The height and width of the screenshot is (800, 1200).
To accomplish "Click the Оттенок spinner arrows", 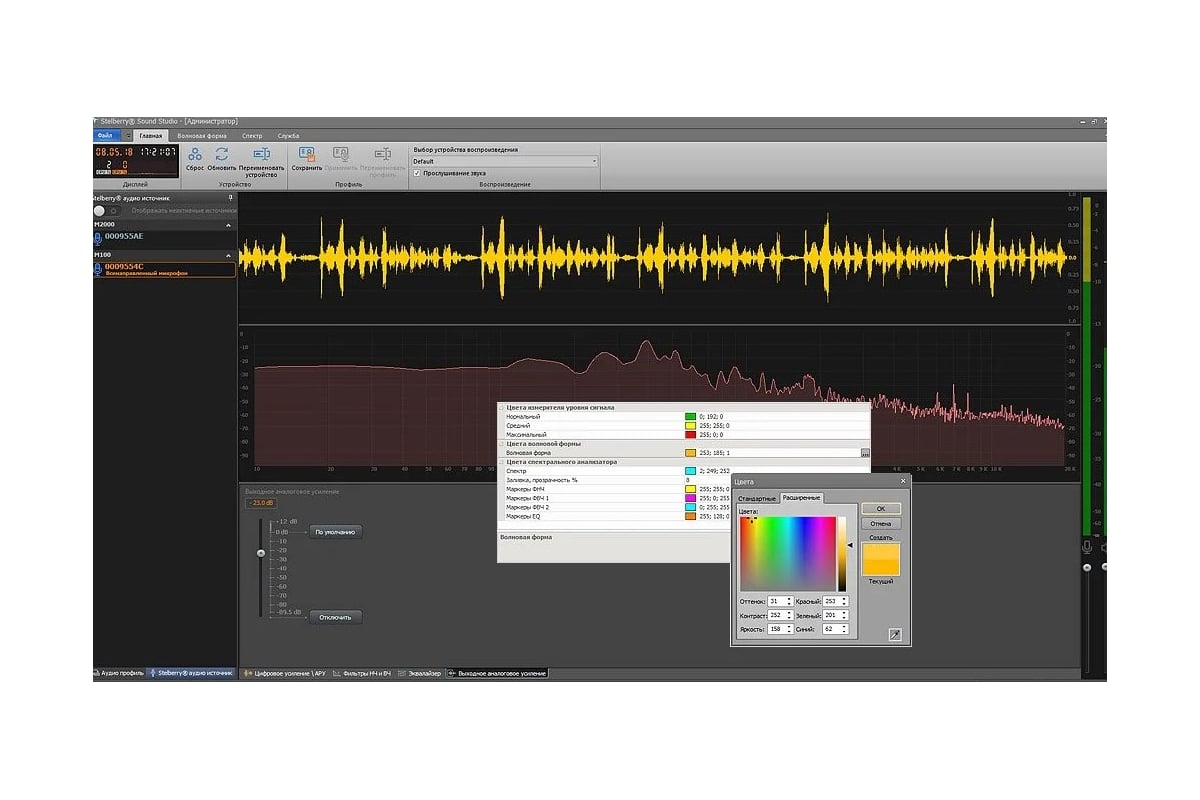I will click(x=789, y=601).
